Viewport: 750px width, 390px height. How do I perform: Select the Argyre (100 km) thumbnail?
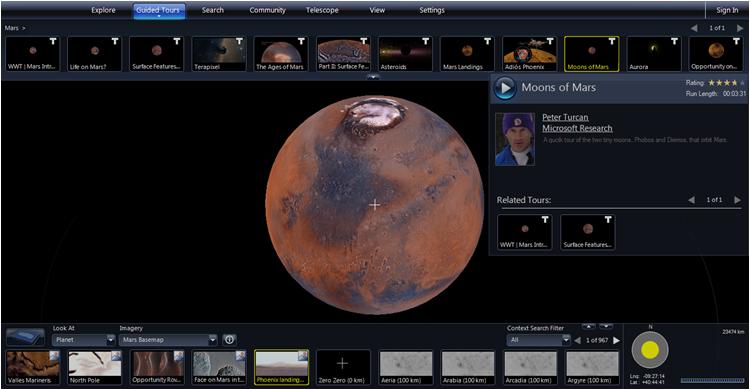592,367
